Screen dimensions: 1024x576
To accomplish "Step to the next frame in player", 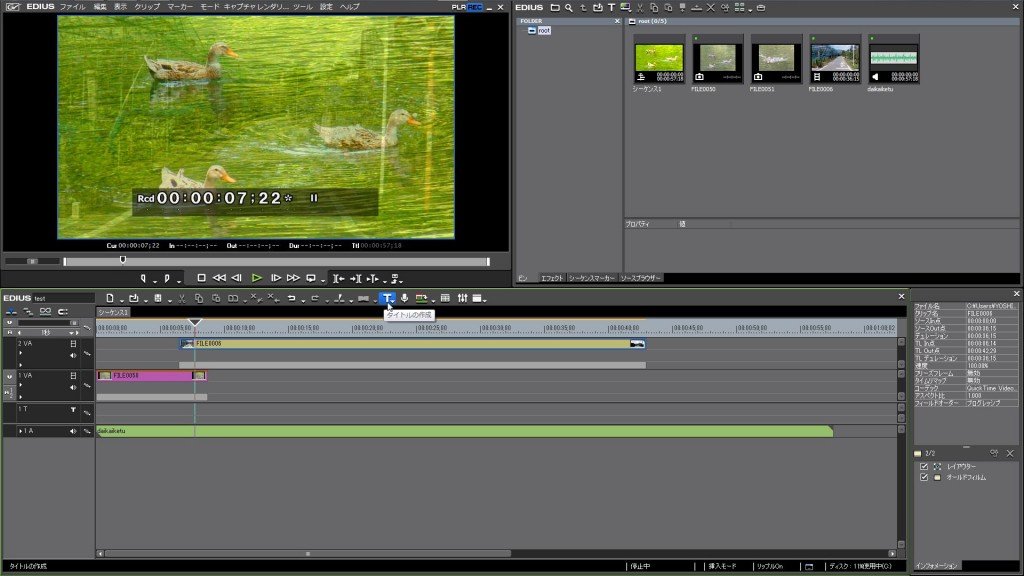I will tap(276, 278).
